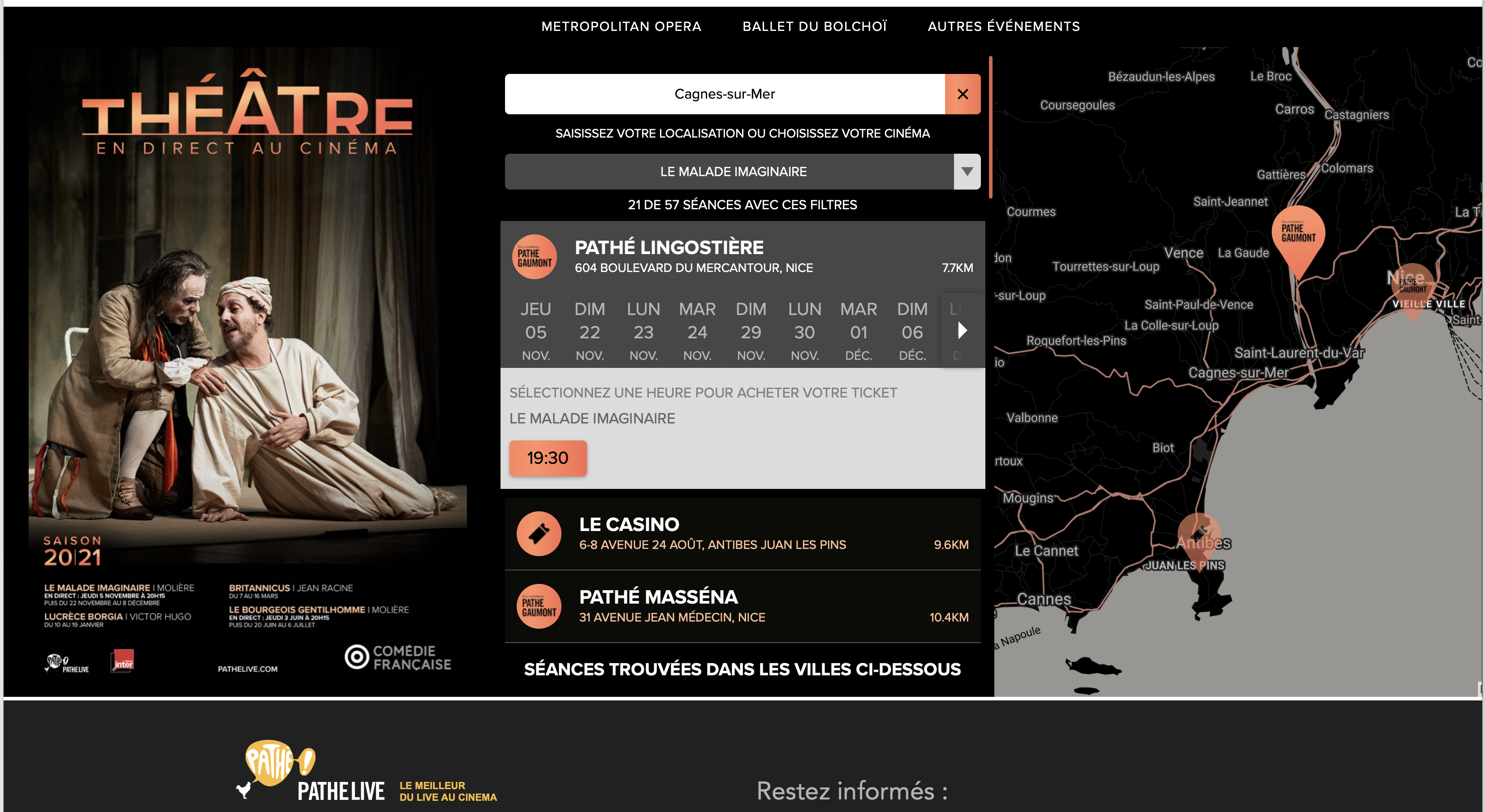Buy ticket for the 19:30 showtime
The height and width of the screenshot is (812, 1485).
coord(548,458)
